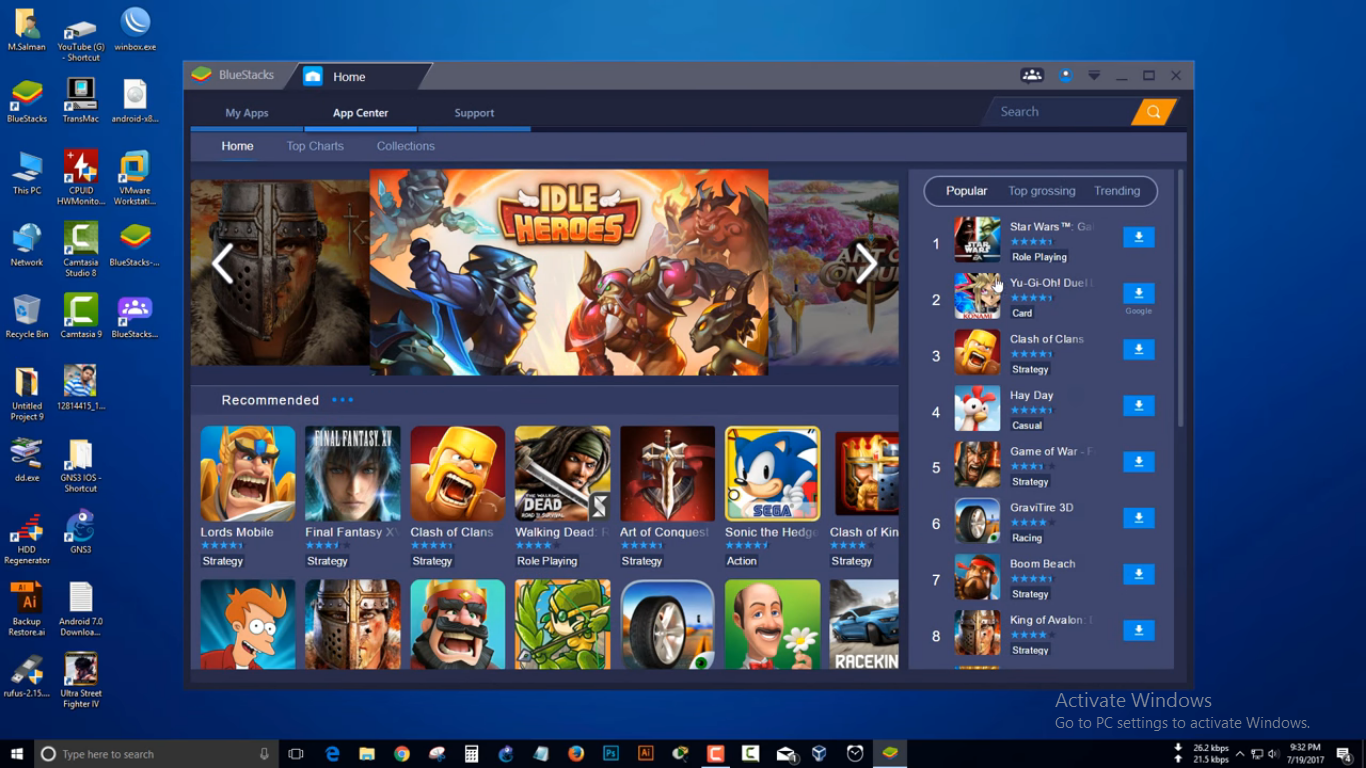Download Game of War from the list

1139,461
